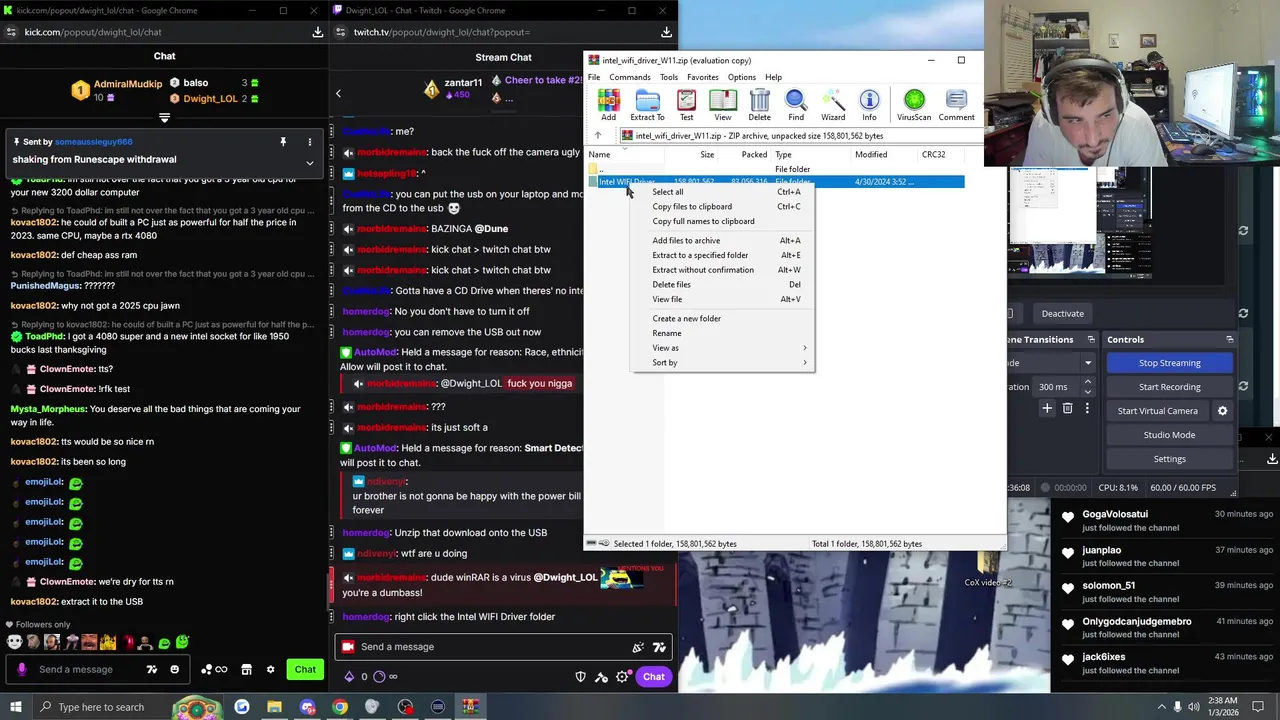Image resolution: width=1280 pixels, height=720 pixels.
Task: Toggle Studio Mode in OBS
Action: click(x=1169, y=435)
